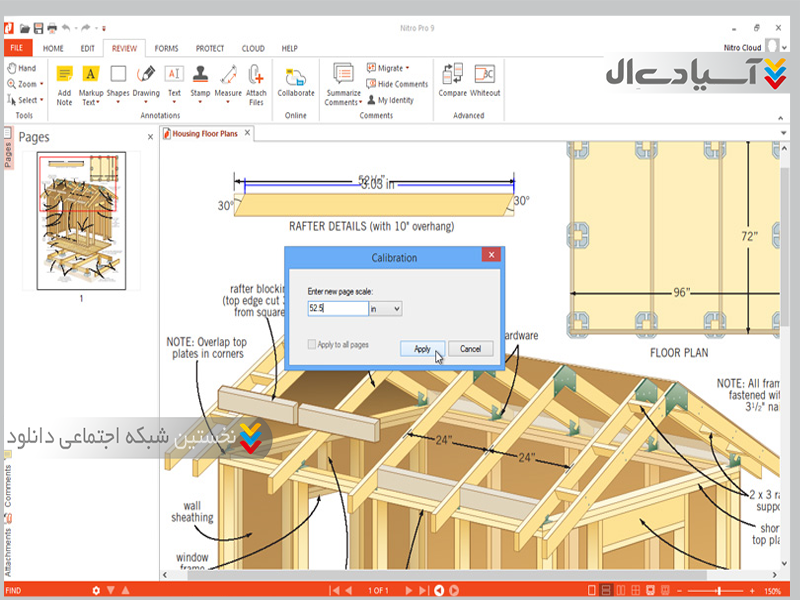The height and width of the screenshot is (600, 800).
Task: Switch to the FORMS ribbon tab
Action: click(167, 48)
